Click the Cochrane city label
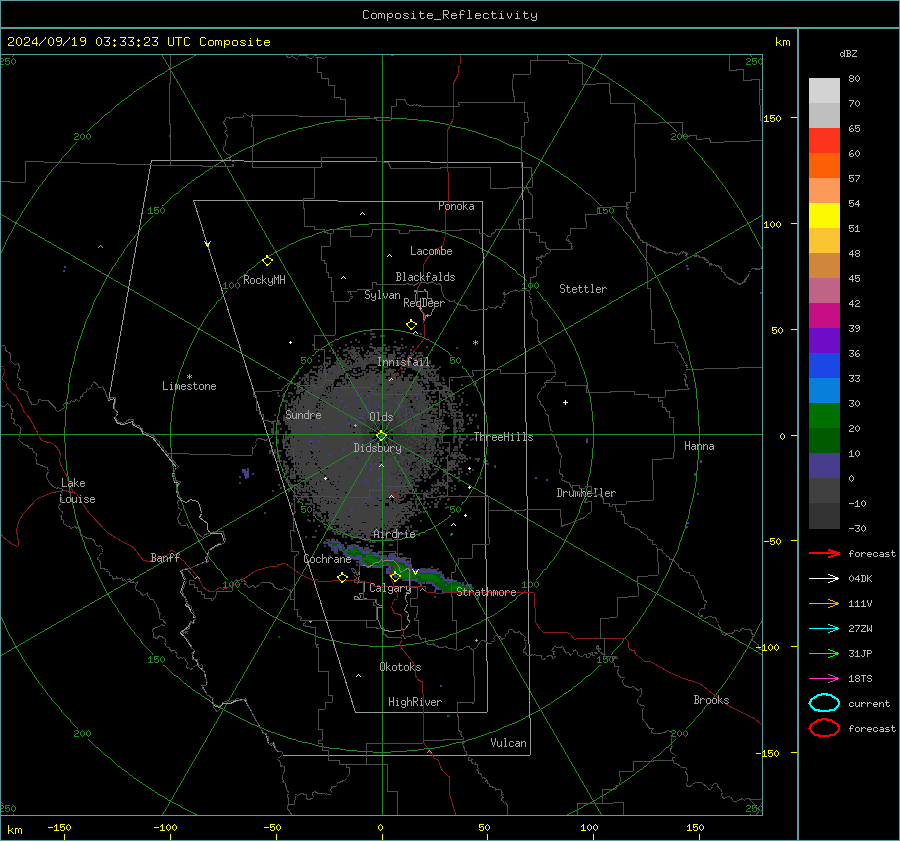Image resolution: width=900 pixels, height=841 pixels. tap(327, 559)
